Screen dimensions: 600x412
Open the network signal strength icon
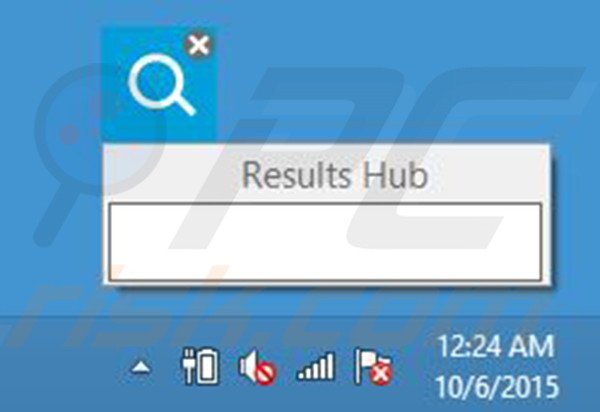click(x=316, y=366)
